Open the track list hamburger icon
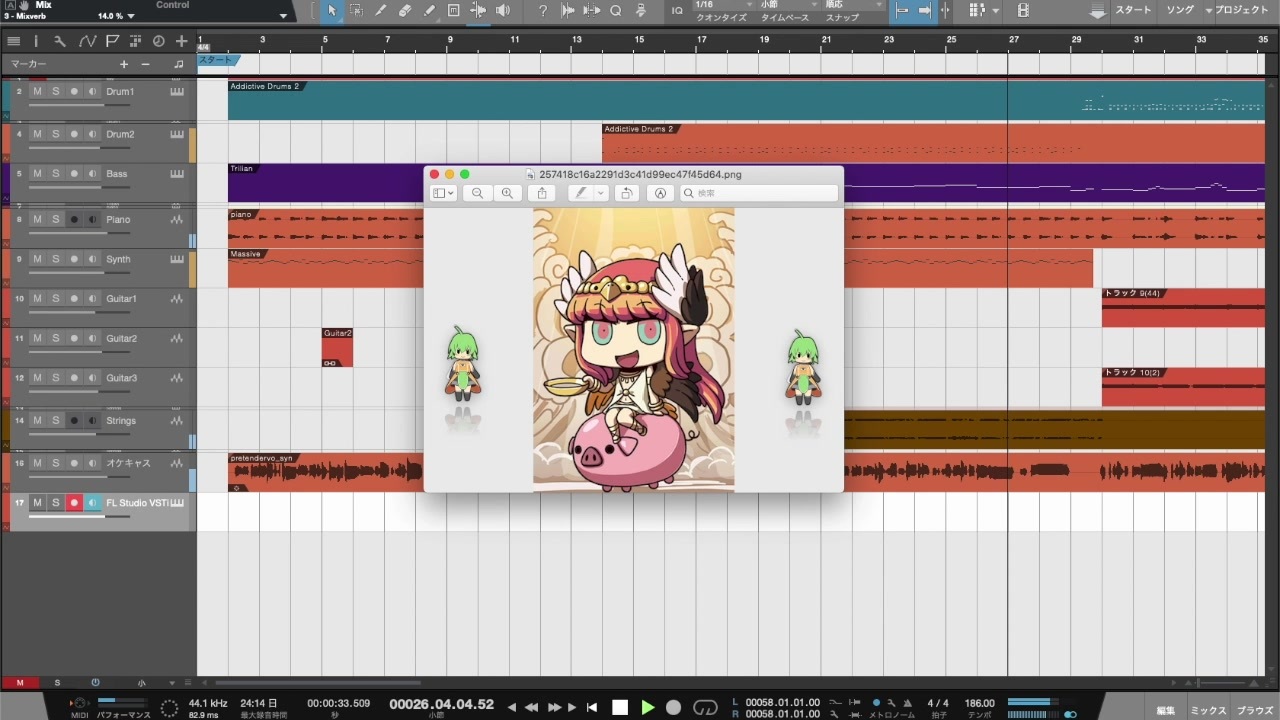This screenshot has height=720, width=1280. coord(13,41)
